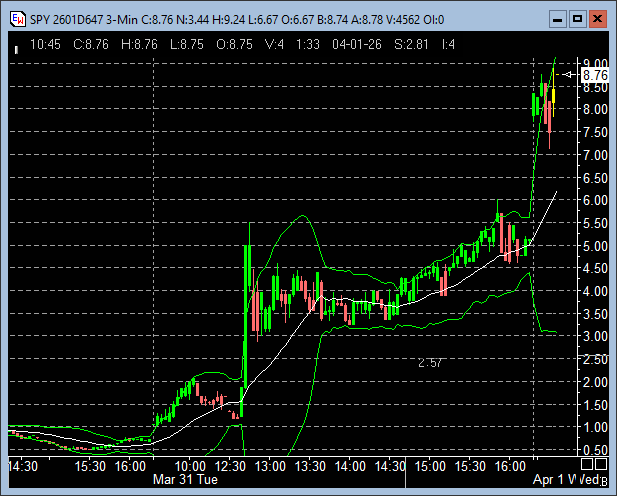Click the current price label 8.76
The image size is (617, 496).
[595, 74]
